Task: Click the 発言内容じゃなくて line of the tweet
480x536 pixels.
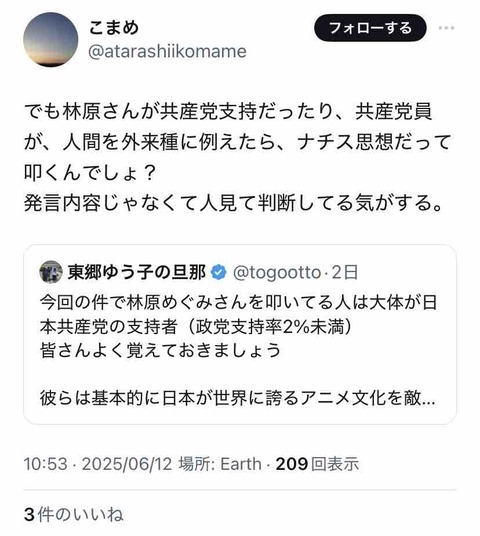Action: (234, 203)
